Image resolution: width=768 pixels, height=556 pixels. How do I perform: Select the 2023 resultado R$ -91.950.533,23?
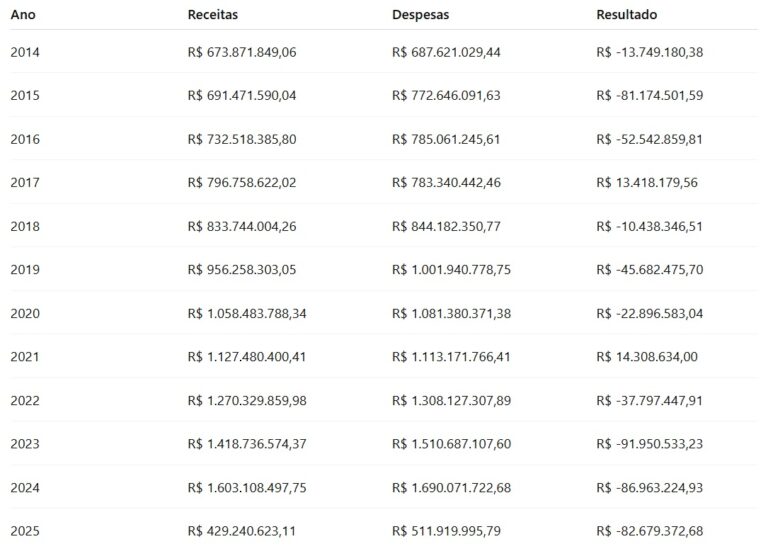[x=650, y=444]
